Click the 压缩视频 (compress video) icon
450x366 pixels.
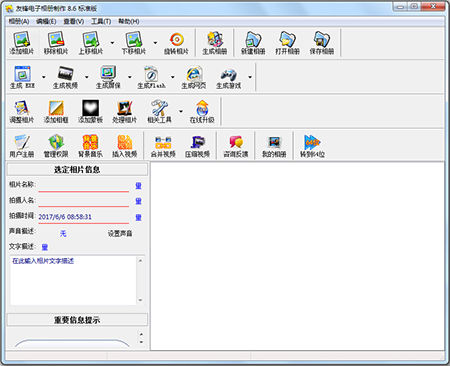pos(197,146)
